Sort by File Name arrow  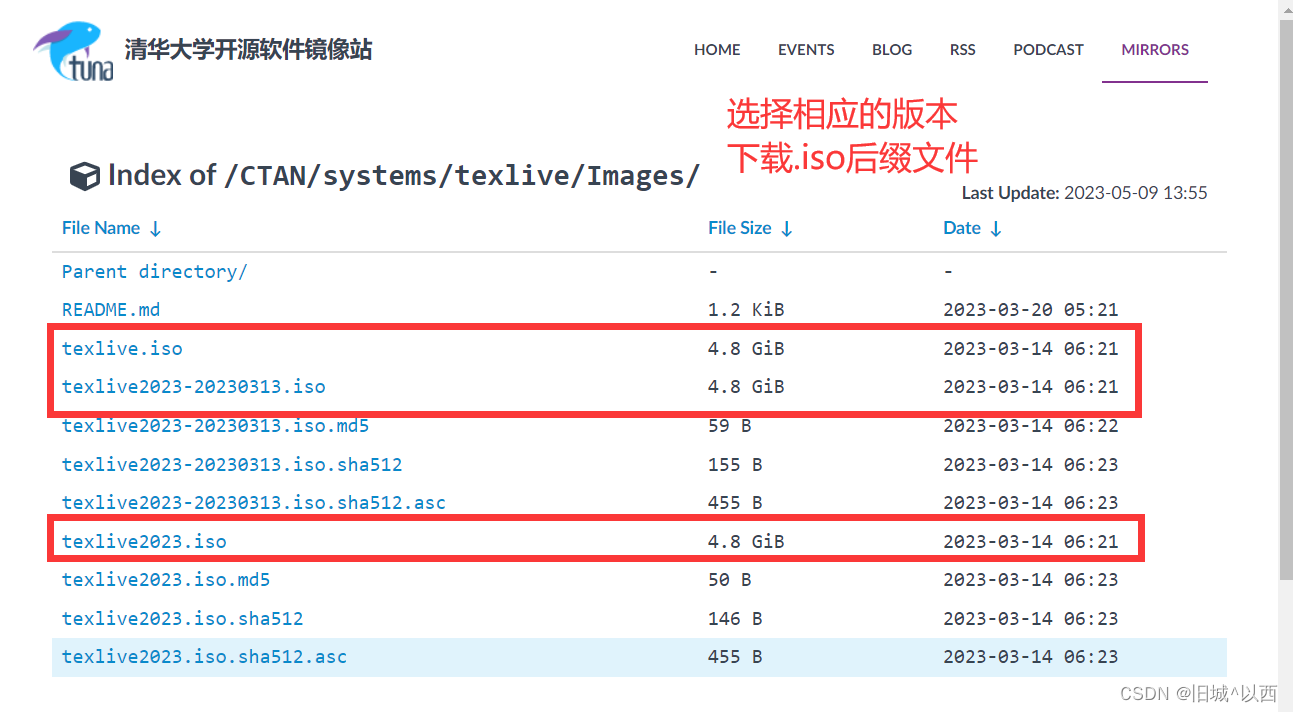tap(155, 229)
